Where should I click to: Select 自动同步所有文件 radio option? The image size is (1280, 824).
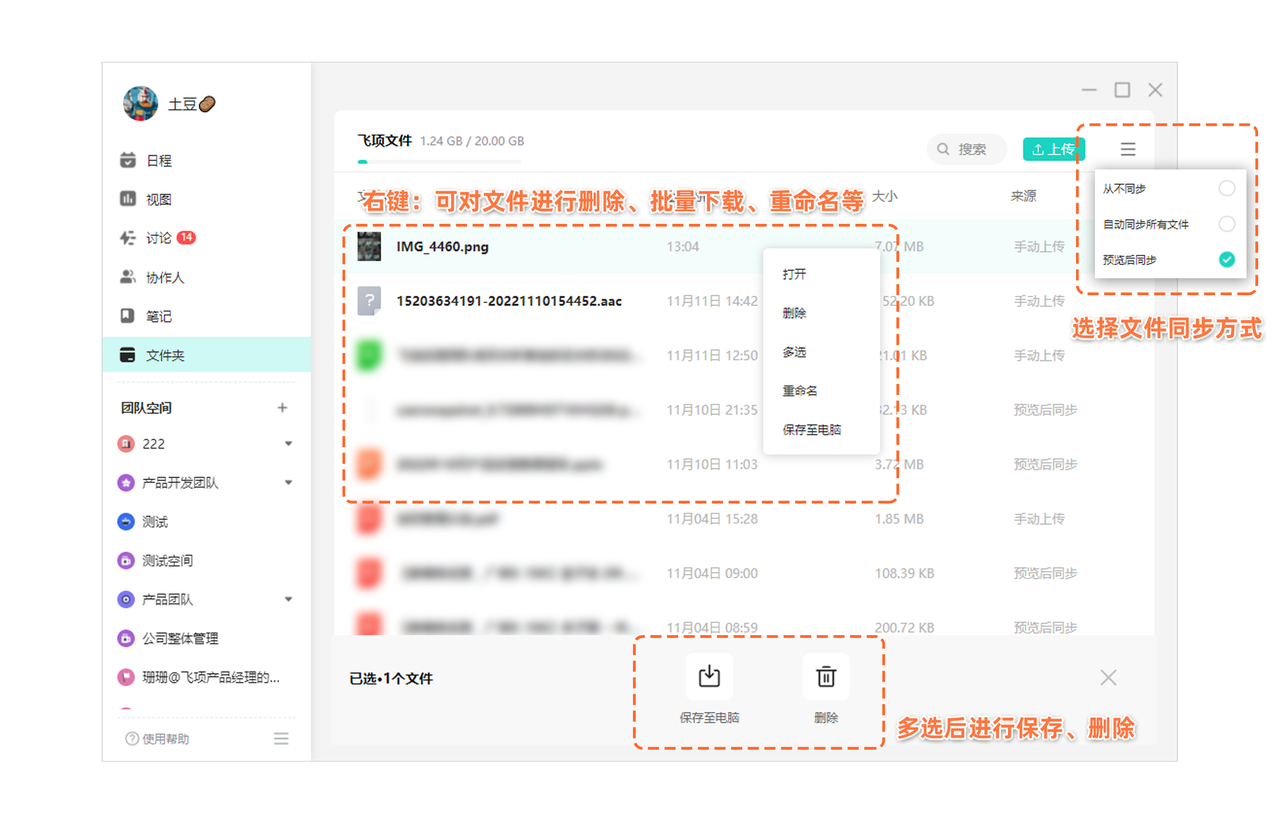pos(1226,224)
